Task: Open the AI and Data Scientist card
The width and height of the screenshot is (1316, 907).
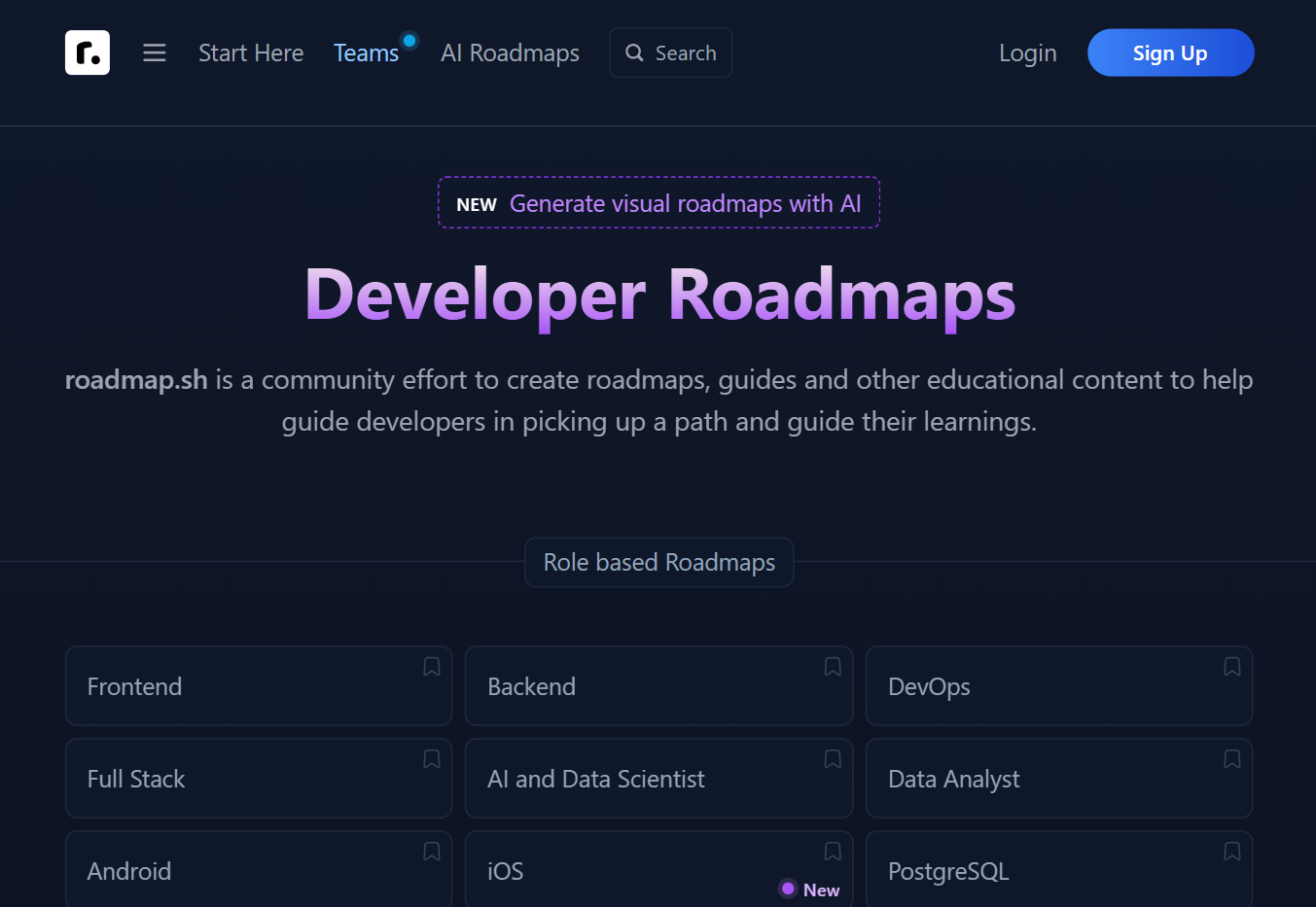Action: 659,779
